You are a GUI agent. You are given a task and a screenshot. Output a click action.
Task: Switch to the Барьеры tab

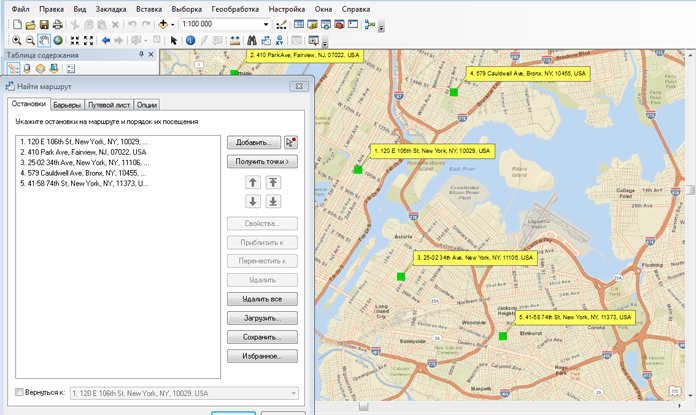click(67, 104)
